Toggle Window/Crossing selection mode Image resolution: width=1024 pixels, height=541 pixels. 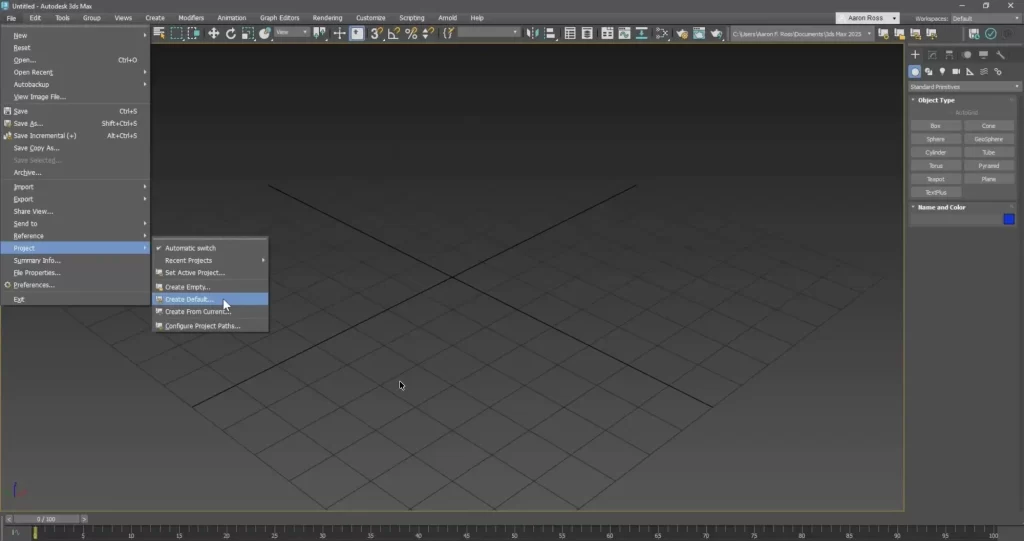pyautogui.click(x=194, y=33)
